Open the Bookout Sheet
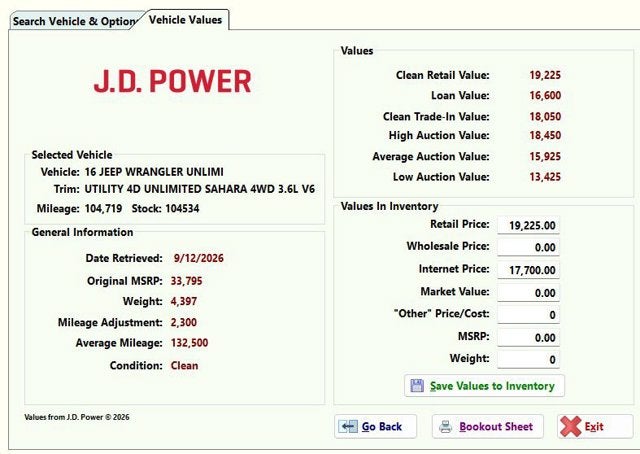Viewport: 640px width, 454px height. (x=488, y=427)
